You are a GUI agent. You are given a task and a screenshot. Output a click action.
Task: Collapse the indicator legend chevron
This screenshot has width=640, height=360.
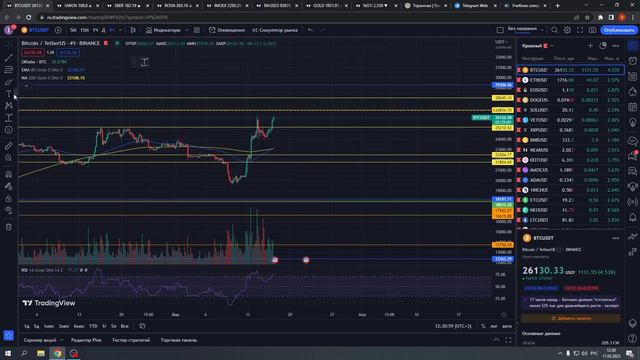pyautogui.click(x=27, y=86)
